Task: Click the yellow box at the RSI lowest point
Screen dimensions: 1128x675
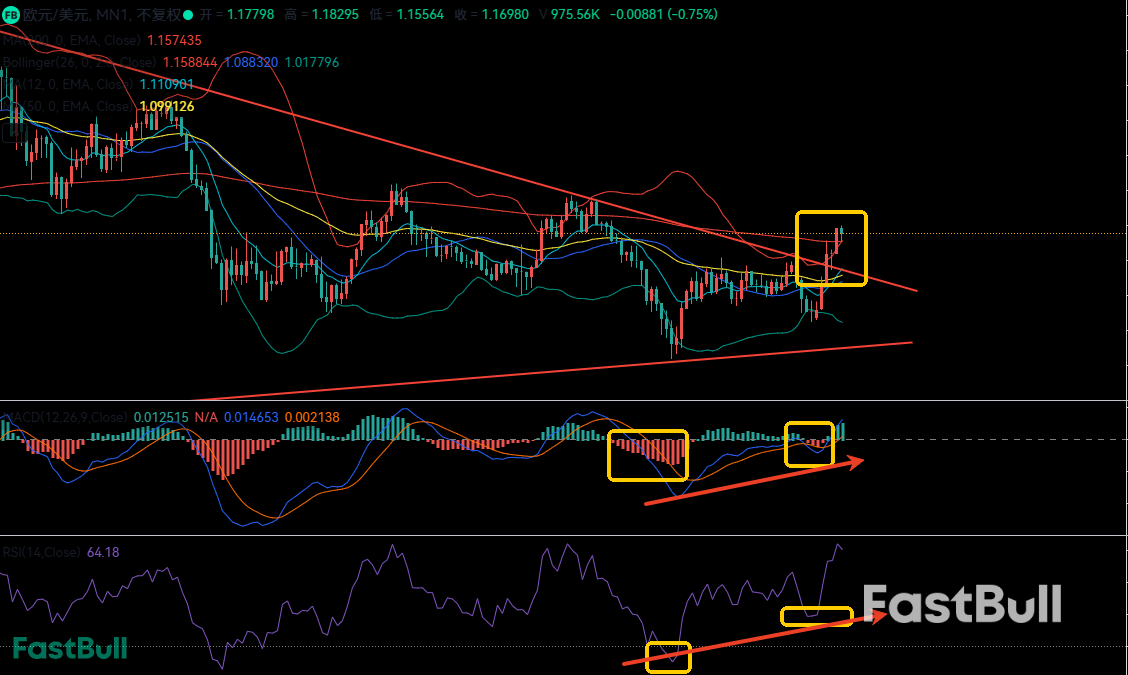Action: [669, 656]
